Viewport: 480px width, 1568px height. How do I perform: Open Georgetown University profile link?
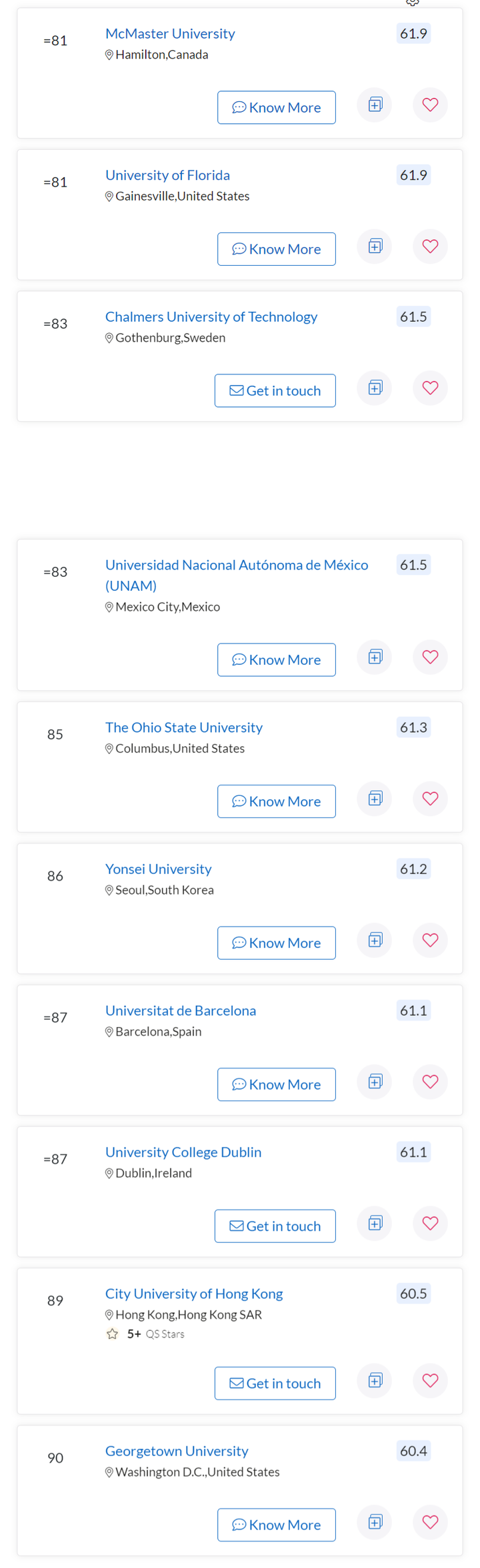177,1451
